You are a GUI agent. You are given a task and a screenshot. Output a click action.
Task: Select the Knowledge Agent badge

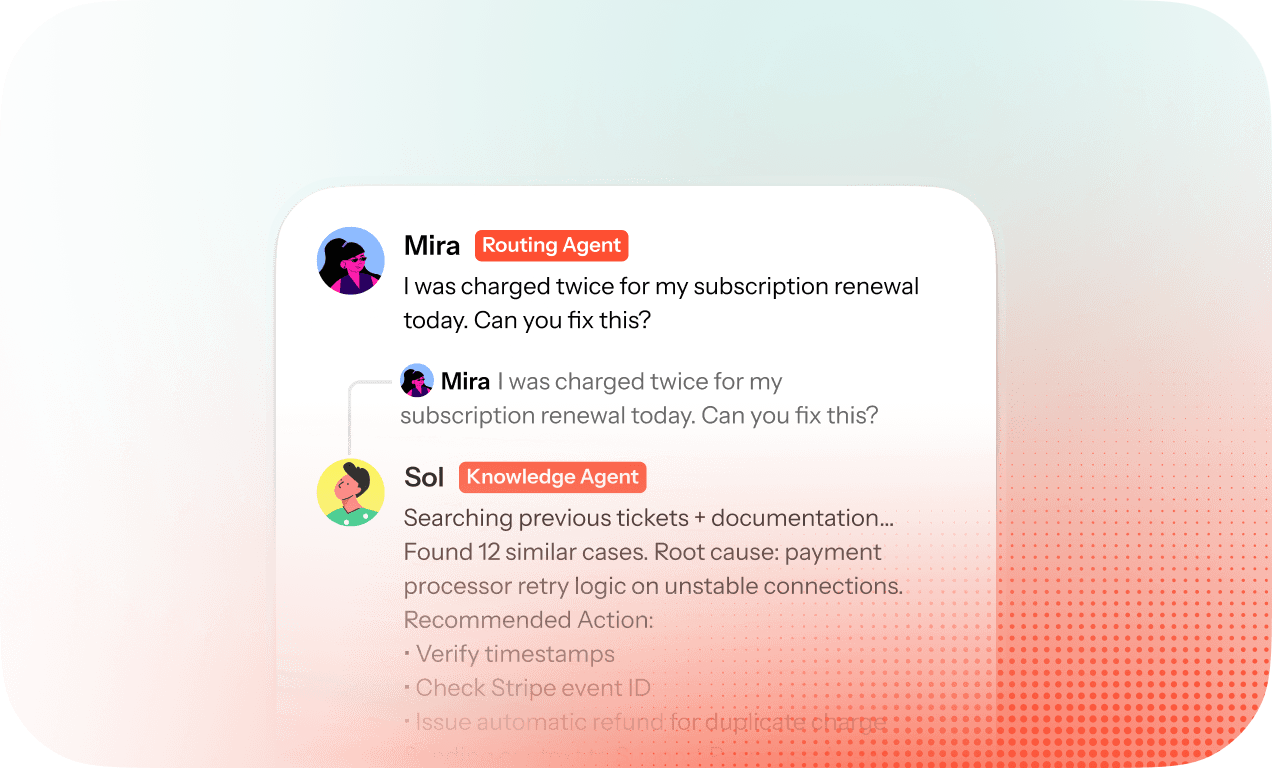coord(553,477)
